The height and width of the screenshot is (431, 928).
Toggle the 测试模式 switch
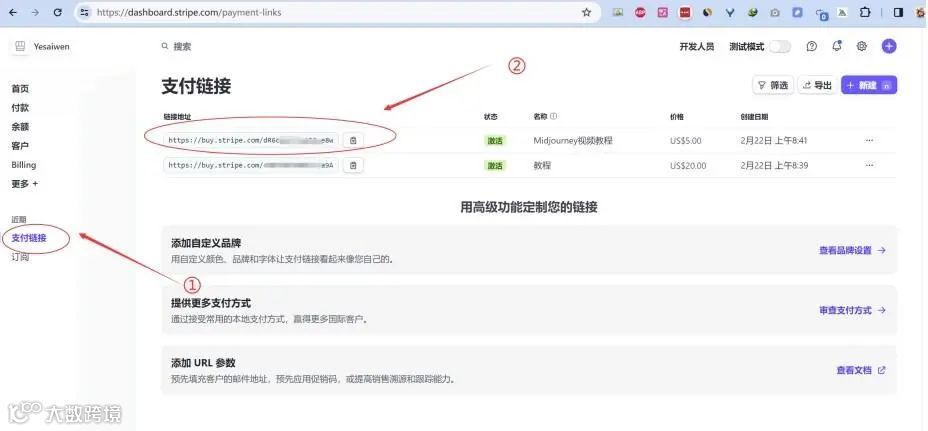pyautogui.click(x=780, y=46)
